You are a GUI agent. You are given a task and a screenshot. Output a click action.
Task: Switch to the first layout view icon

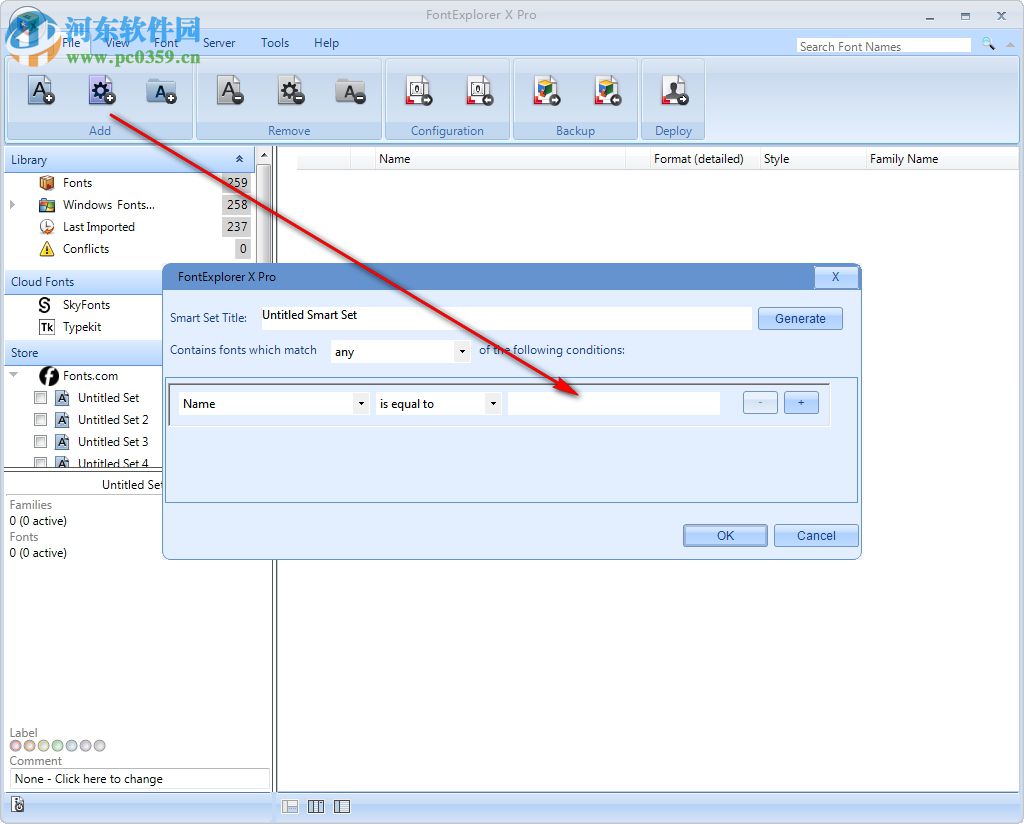coord(290,807)
